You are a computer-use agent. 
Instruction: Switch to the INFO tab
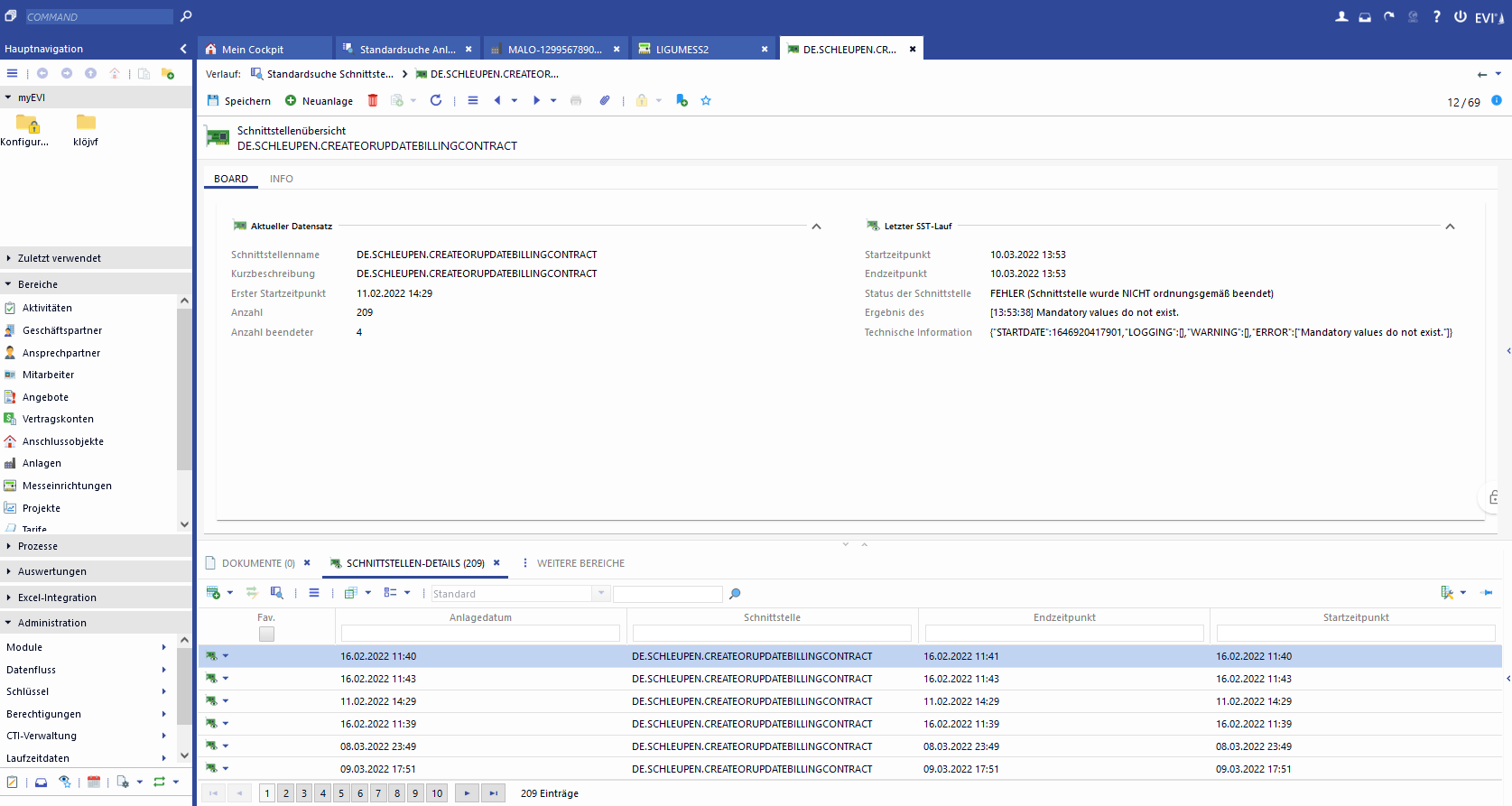point(281,179)
